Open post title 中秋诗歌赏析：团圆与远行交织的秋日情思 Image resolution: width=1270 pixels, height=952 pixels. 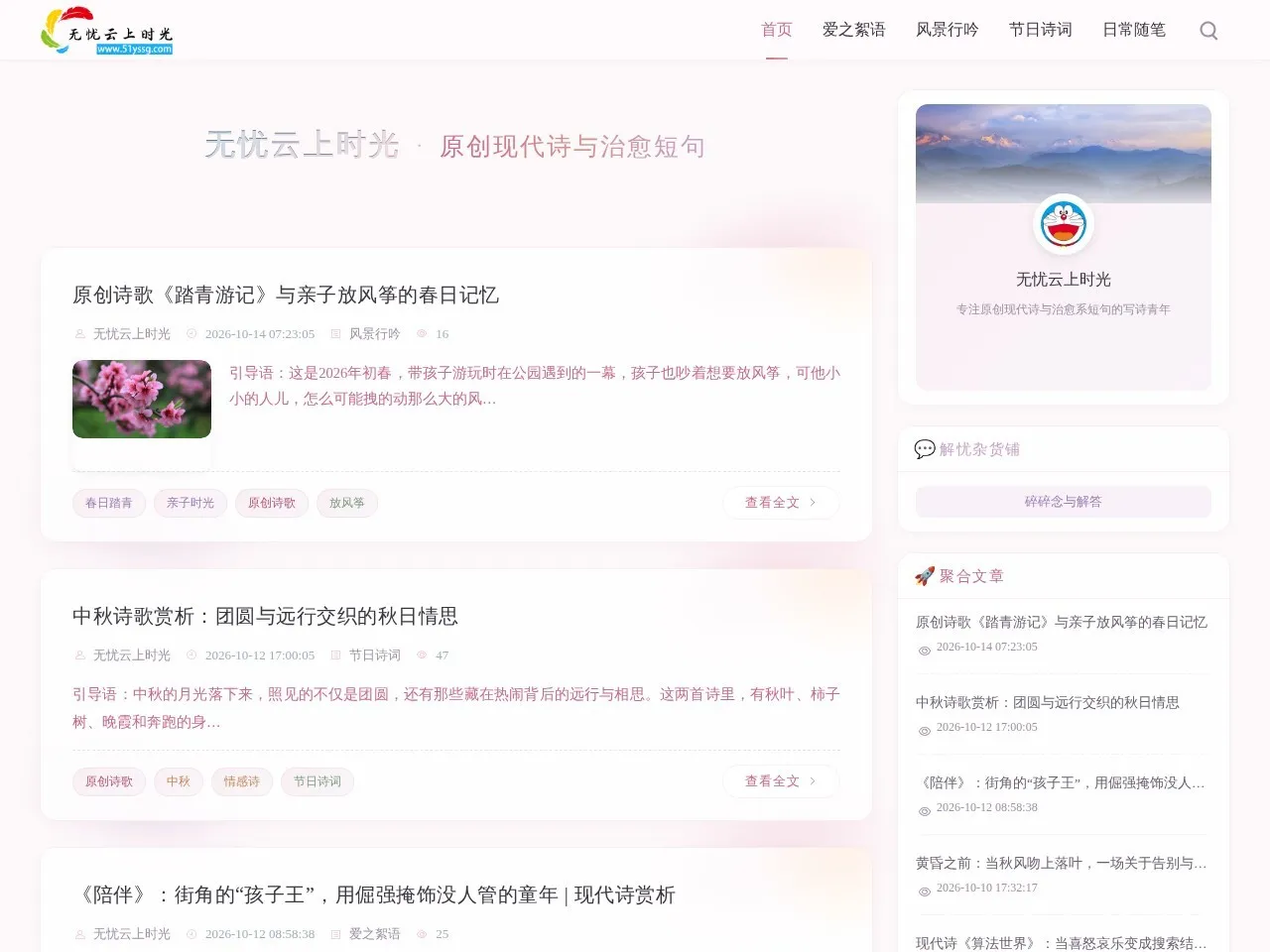pos(265,616)
